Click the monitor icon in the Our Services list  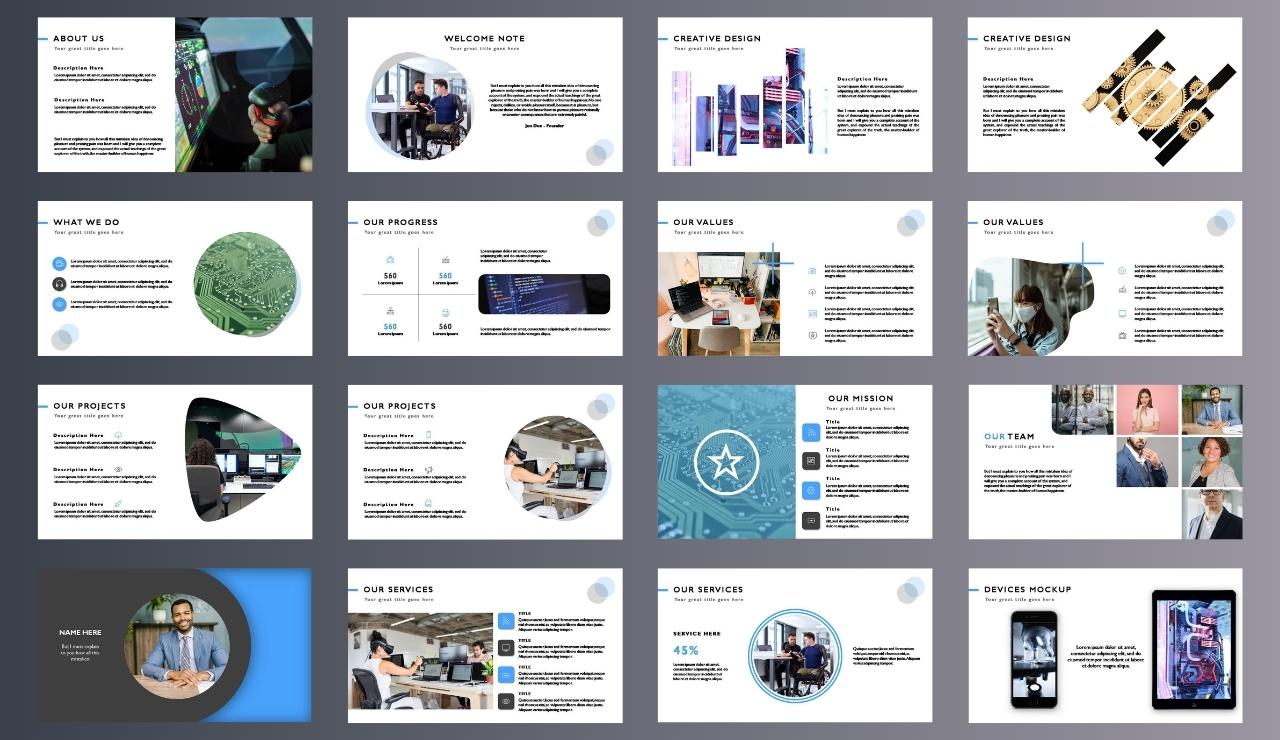[506, 647]
